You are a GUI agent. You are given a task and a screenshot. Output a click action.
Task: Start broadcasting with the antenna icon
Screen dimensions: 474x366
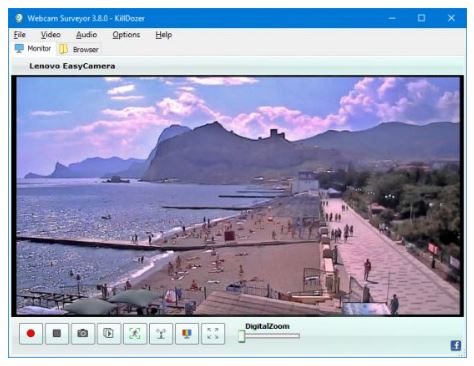click(161, 333)
